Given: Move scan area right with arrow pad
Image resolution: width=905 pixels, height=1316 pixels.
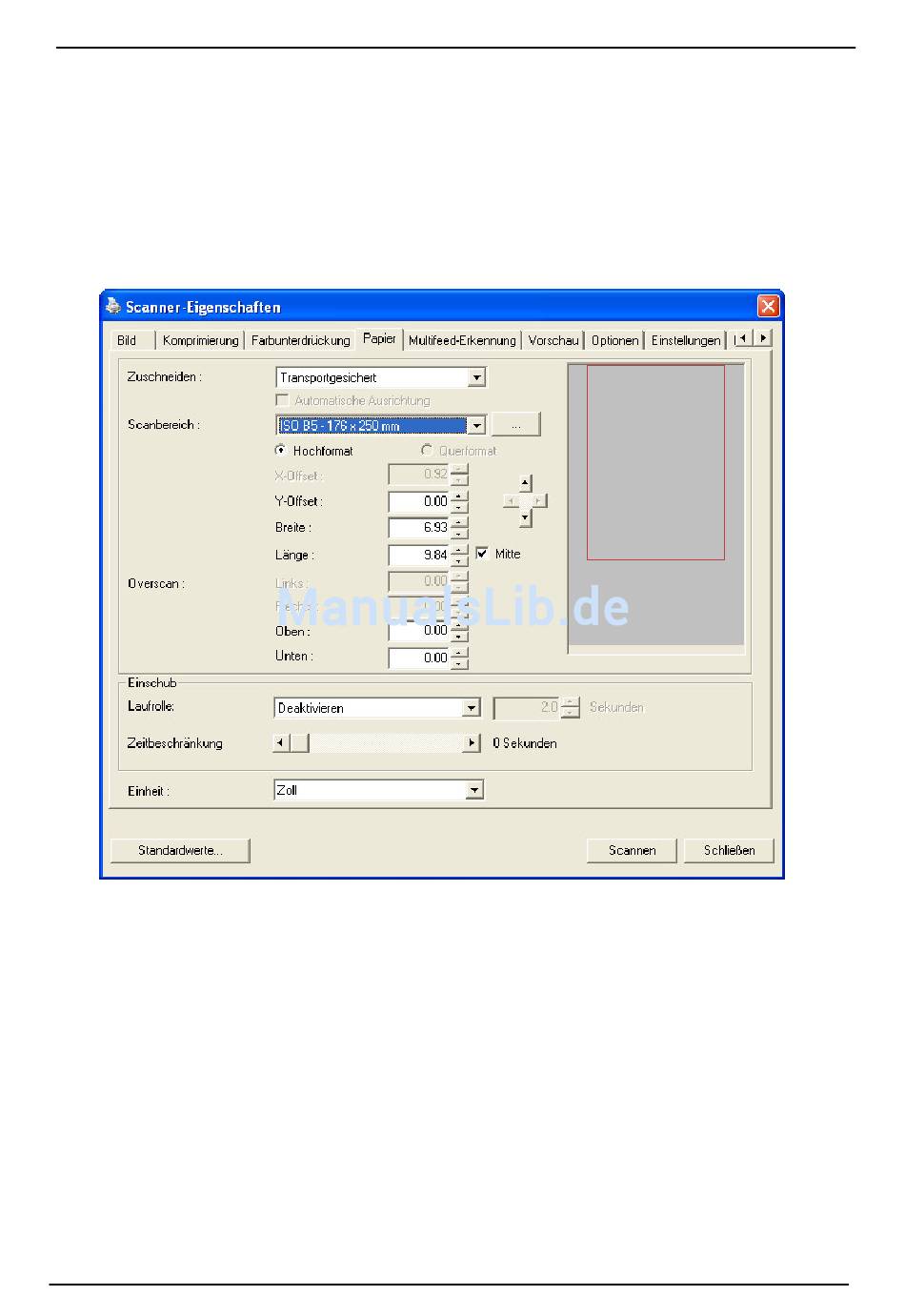Looking at the screenshot, I should coord(539,500).
